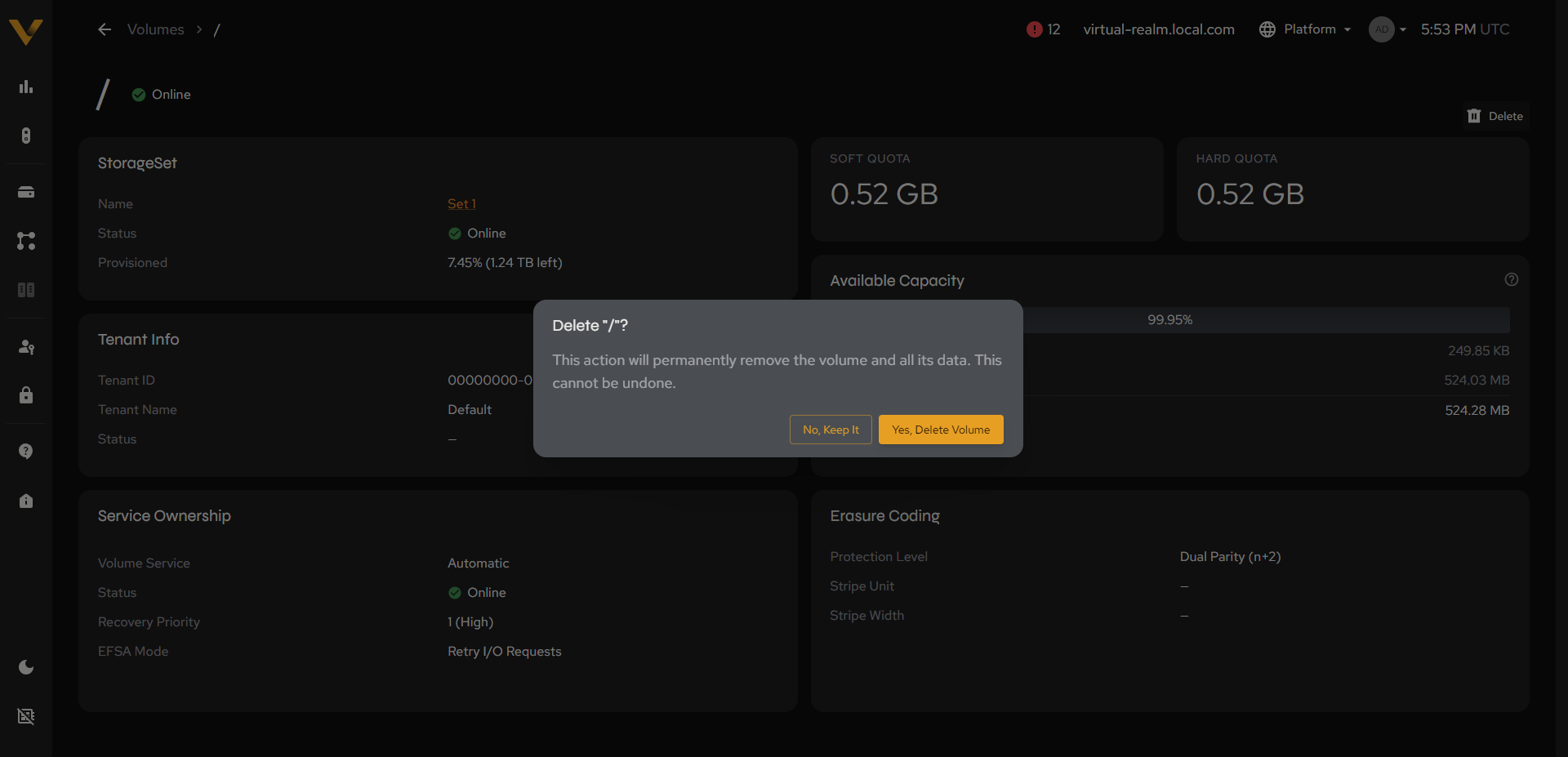The image size is (1568, 757).
Task: Expand the AD user avatar menu
Action: 1387,29
